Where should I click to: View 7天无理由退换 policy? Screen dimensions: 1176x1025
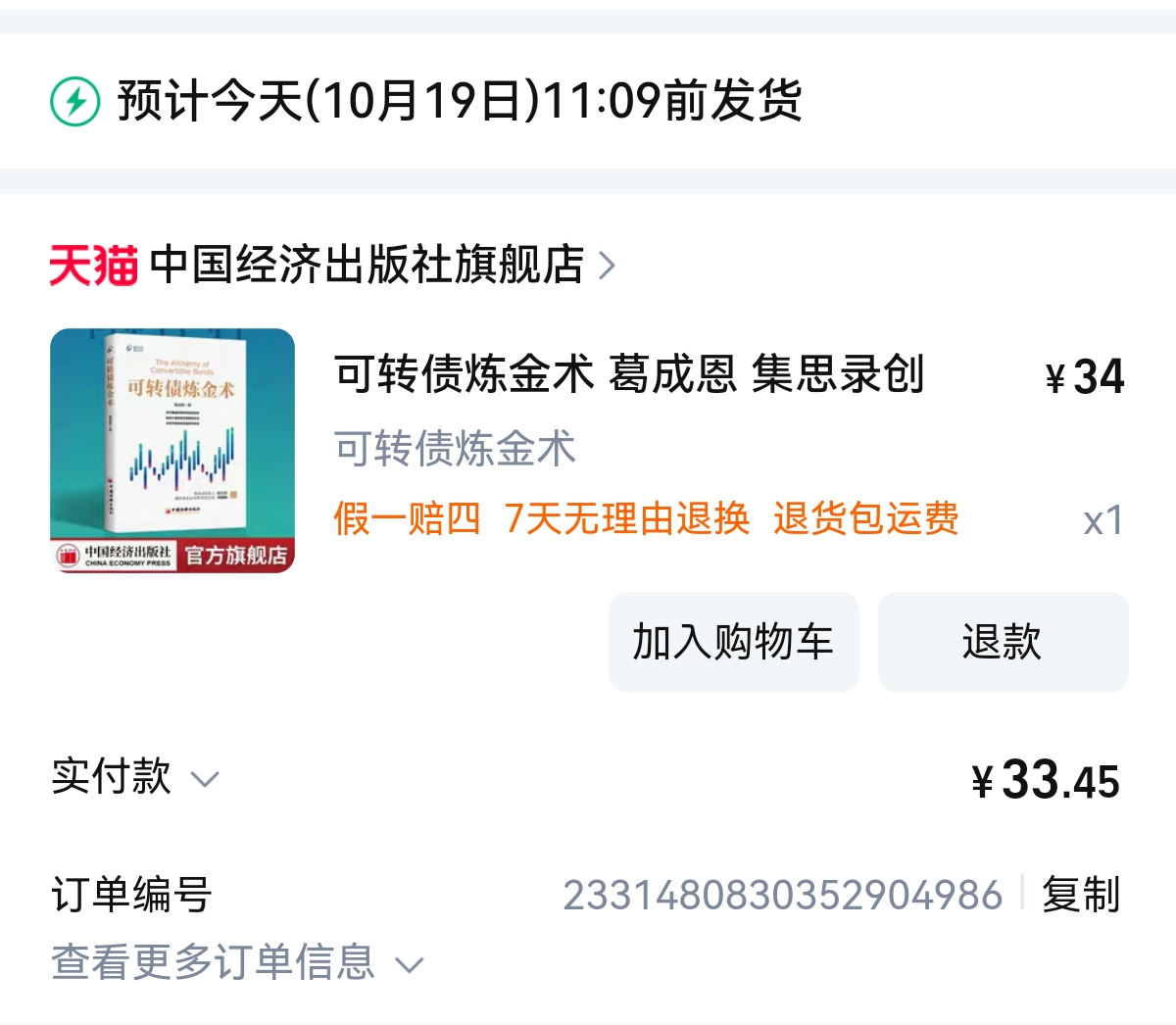(627, 518)
